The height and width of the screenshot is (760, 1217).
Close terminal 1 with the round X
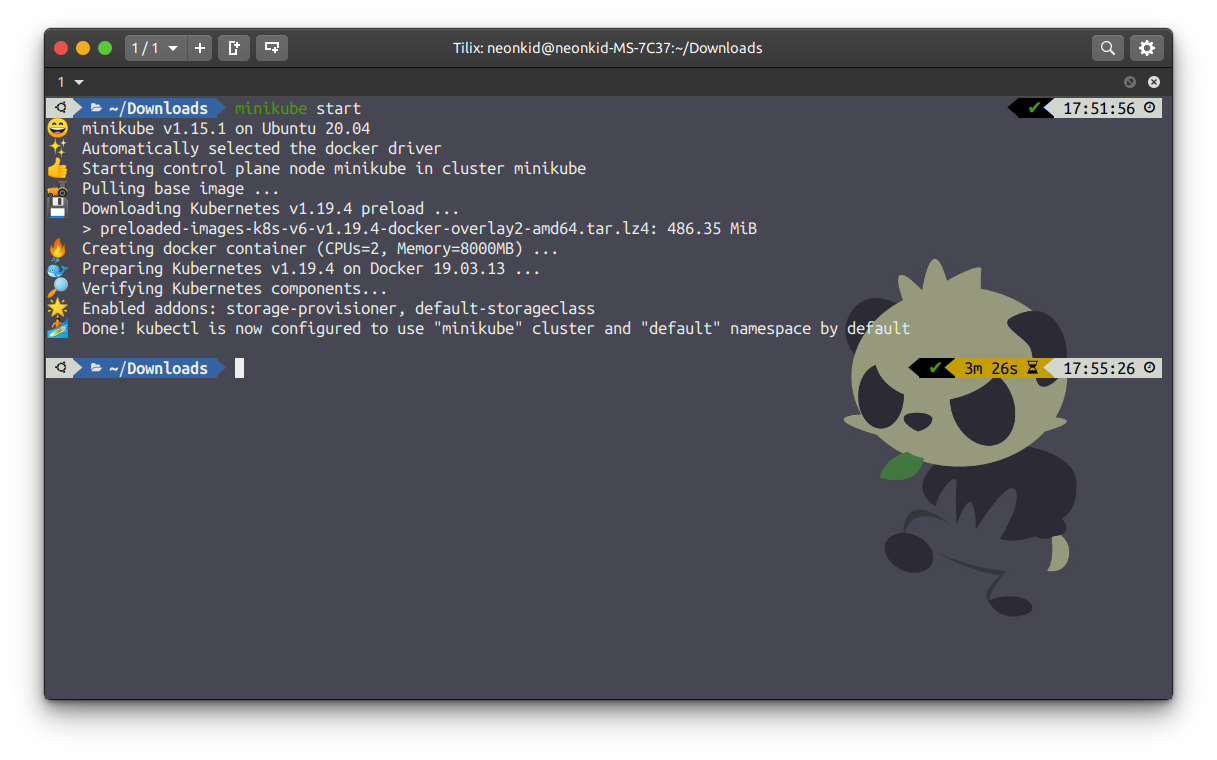[x=1154, y=82]
